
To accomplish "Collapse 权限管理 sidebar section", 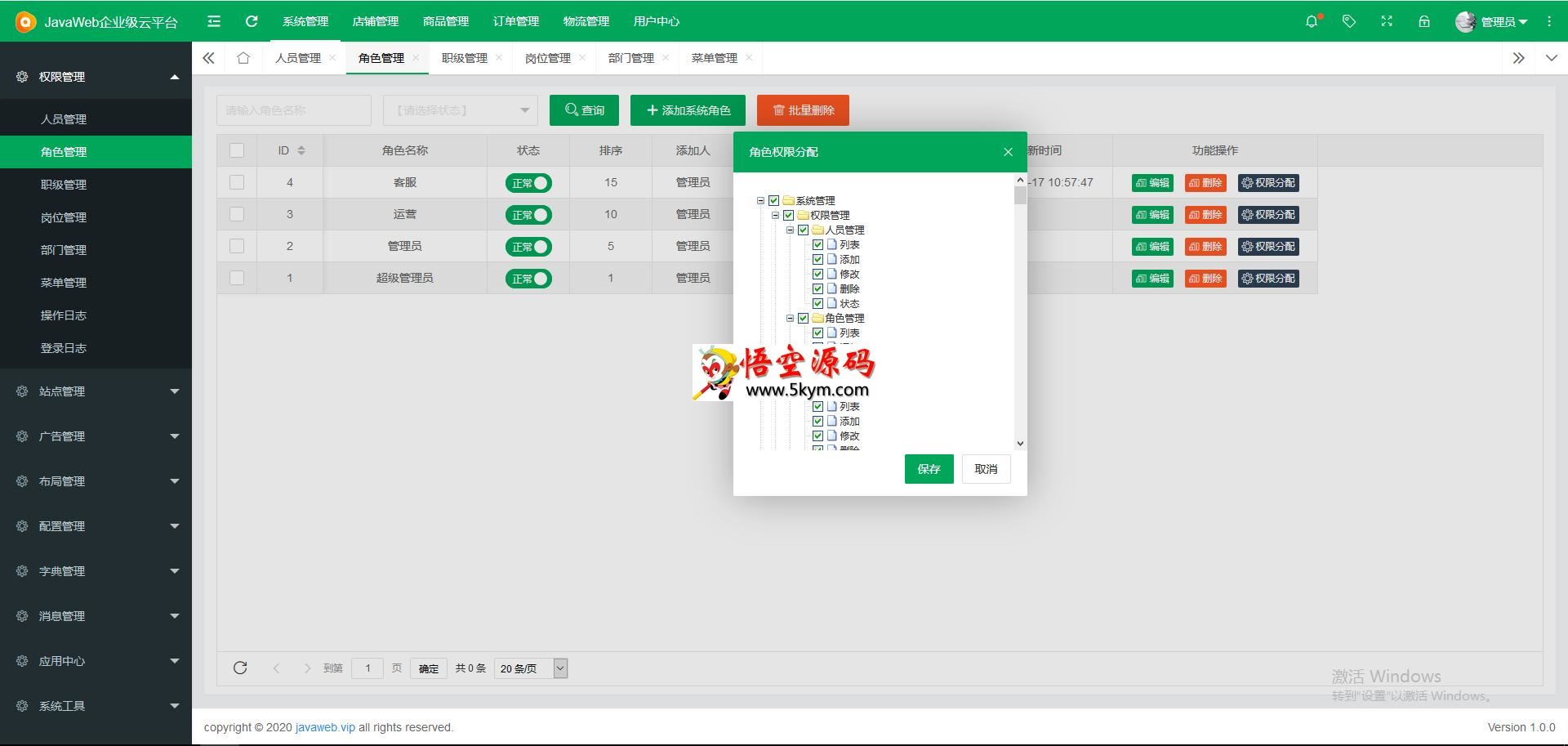I will (x=96, y=77).
